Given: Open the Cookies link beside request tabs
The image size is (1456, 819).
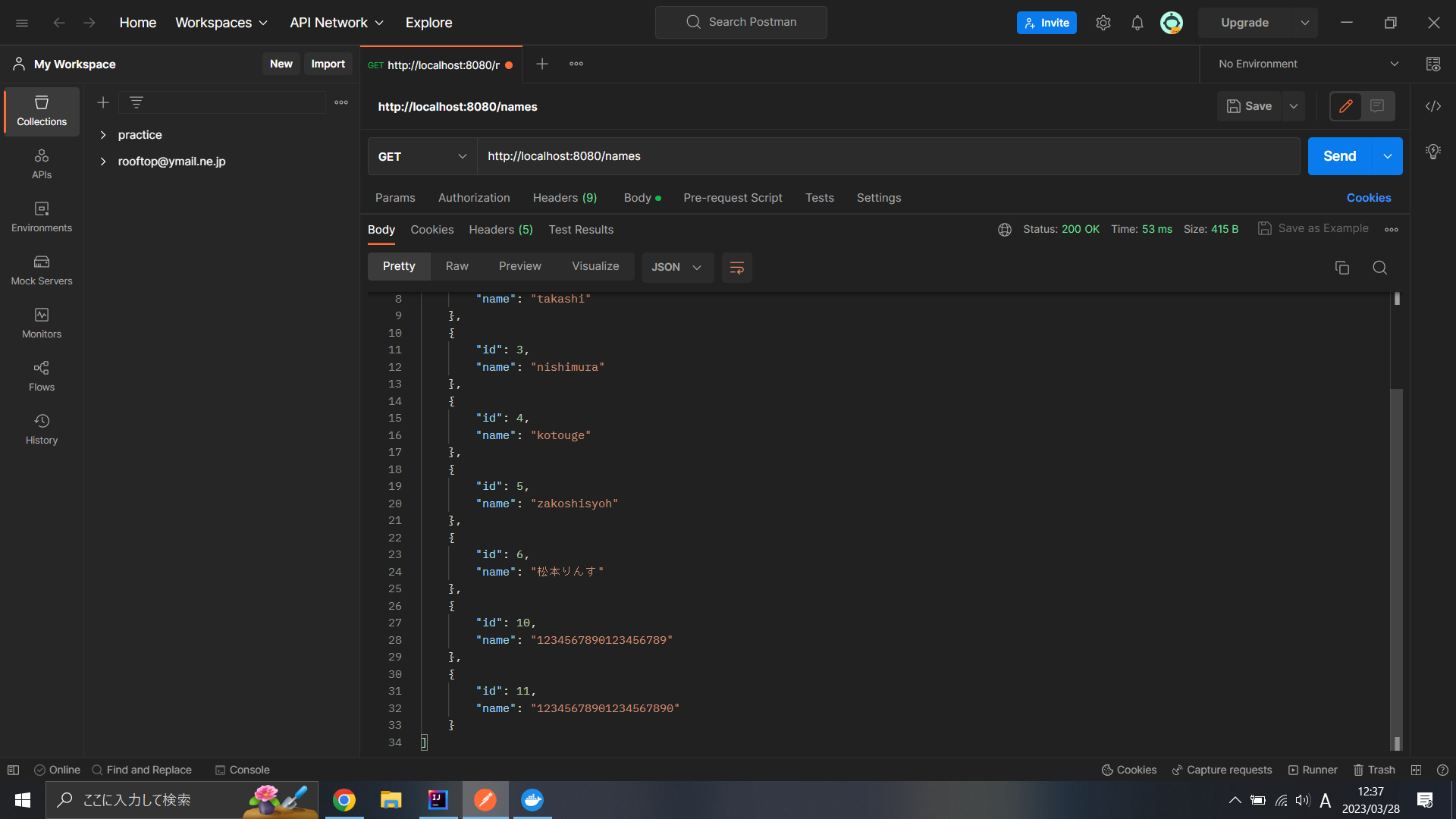Looking at the screenshot, I should point(1369,198).
